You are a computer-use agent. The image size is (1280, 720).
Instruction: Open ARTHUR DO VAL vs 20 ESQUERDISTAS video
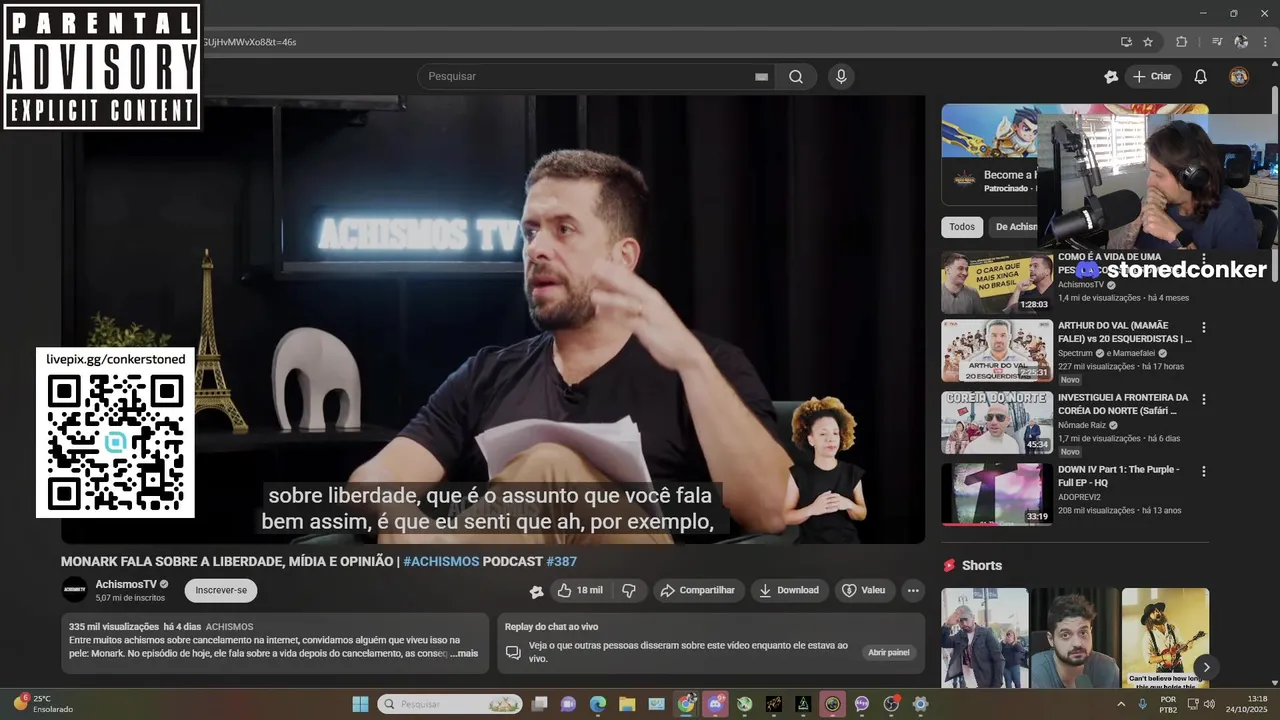coord(997,351)
